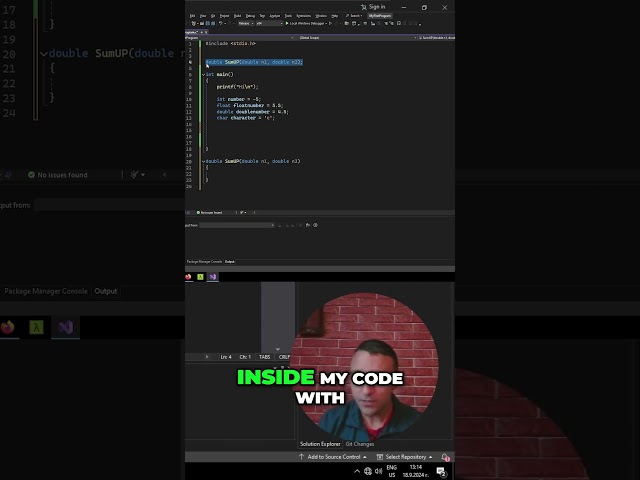The width and height of the screenshot is (640, 480).
Task: Collapse int main() with its fold chevron
Action: (x=203, y=74)
